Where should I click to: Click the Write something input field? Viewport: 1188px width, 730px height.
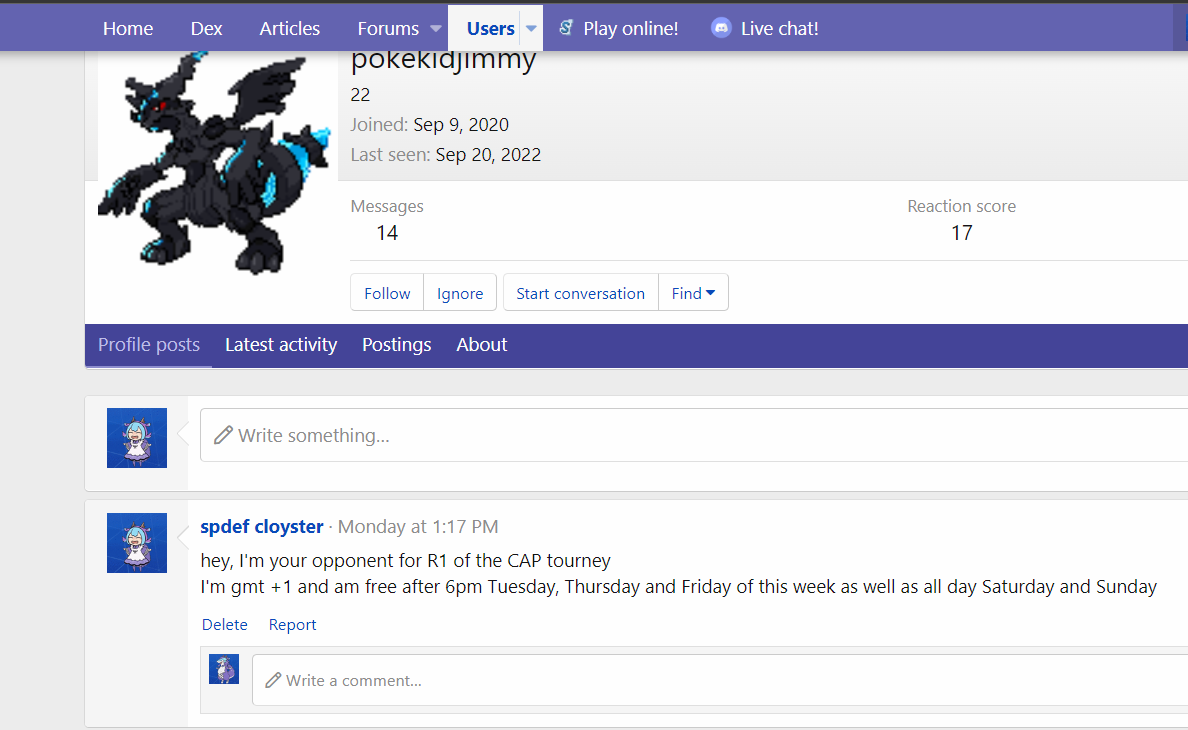point(693,435)
